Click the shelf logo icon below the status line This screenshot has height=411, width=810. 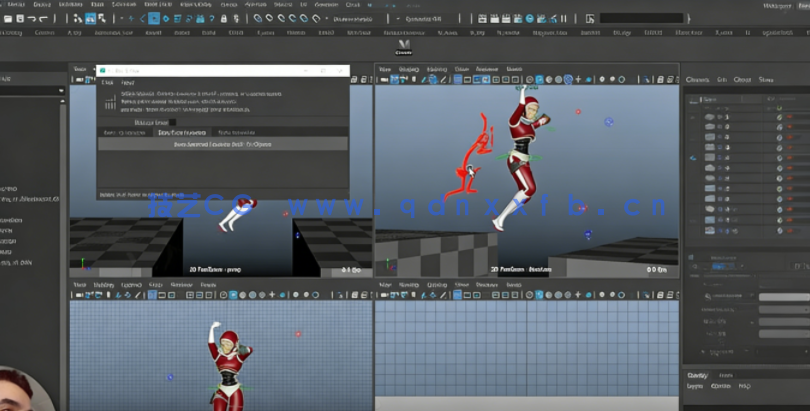[404, 46]
